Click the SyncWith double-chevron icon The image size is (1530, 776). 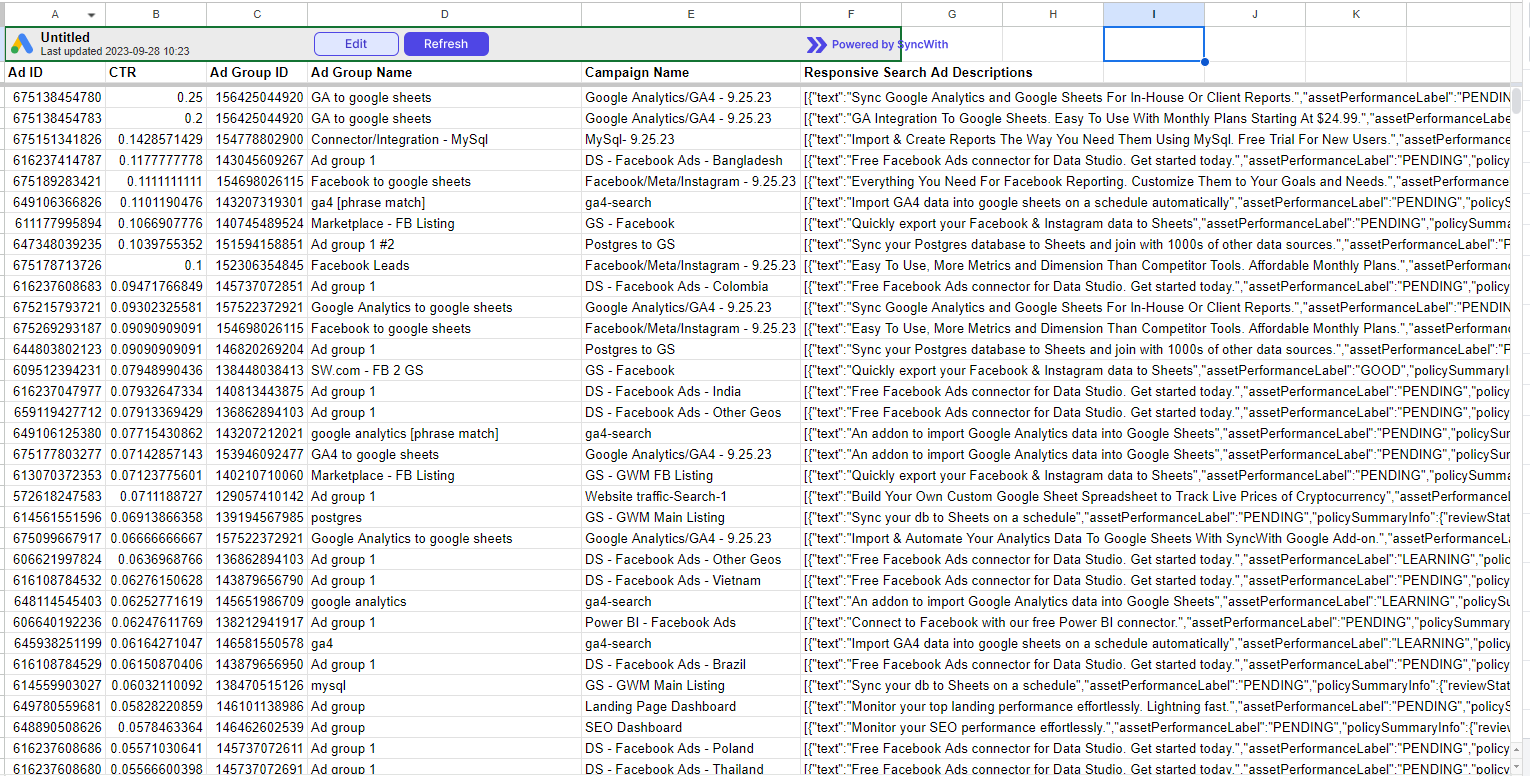click(x=817, y=44)
